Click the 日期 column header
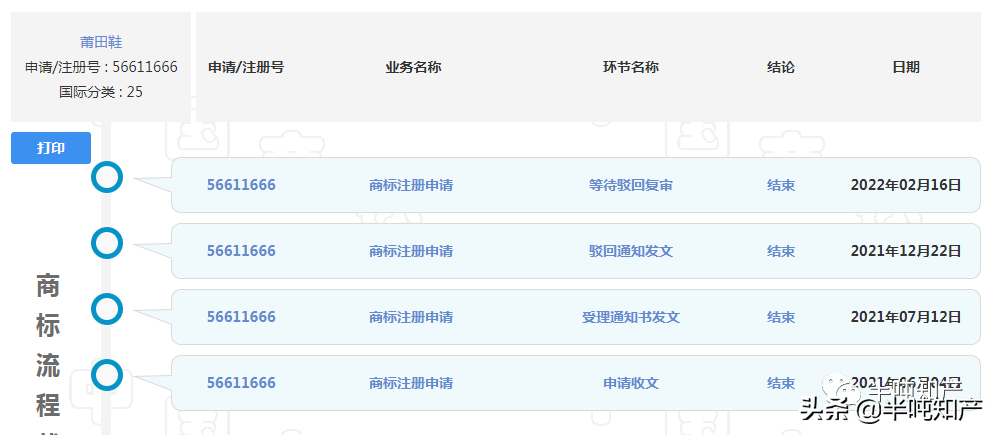996x435 pixels. click(906, 67)
